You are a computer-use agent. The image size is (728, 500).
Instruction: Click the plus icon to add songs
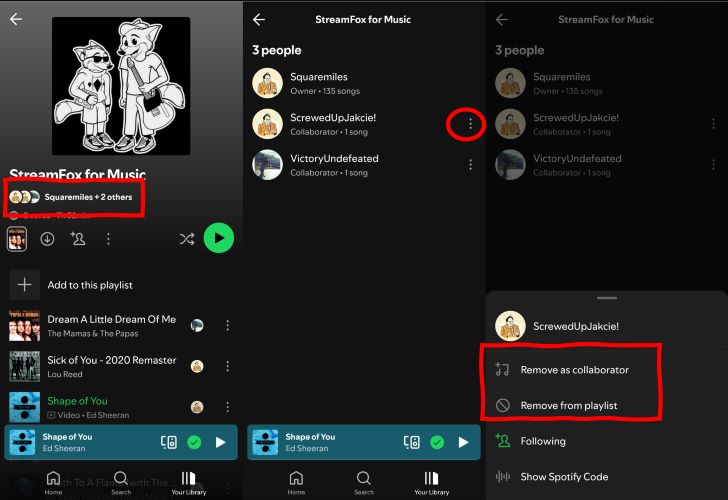click(x=25, y=285)
